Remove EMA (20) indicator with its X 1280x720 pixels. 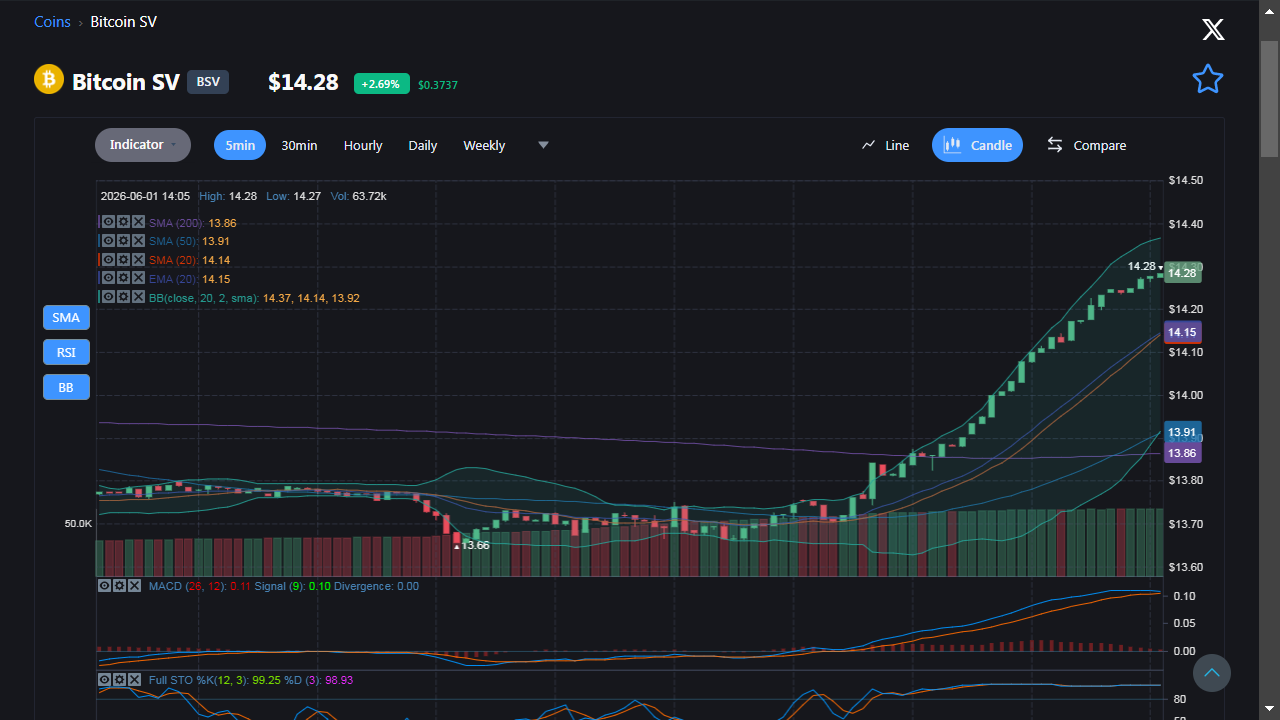coord(138,278)
